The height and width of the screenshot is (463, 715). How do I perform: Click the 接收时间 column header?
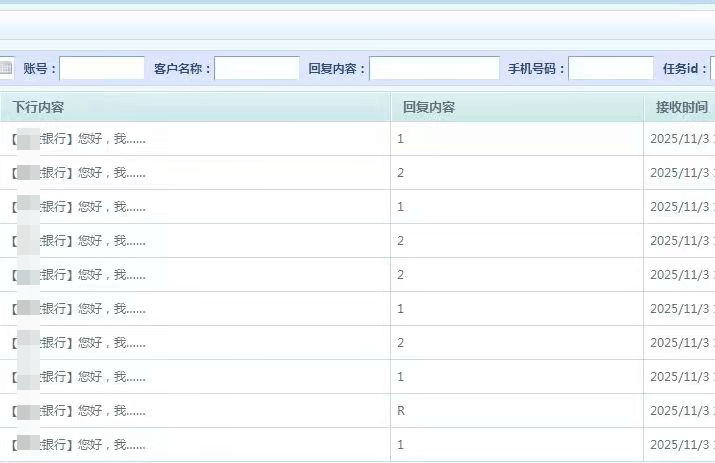point(681,107)
